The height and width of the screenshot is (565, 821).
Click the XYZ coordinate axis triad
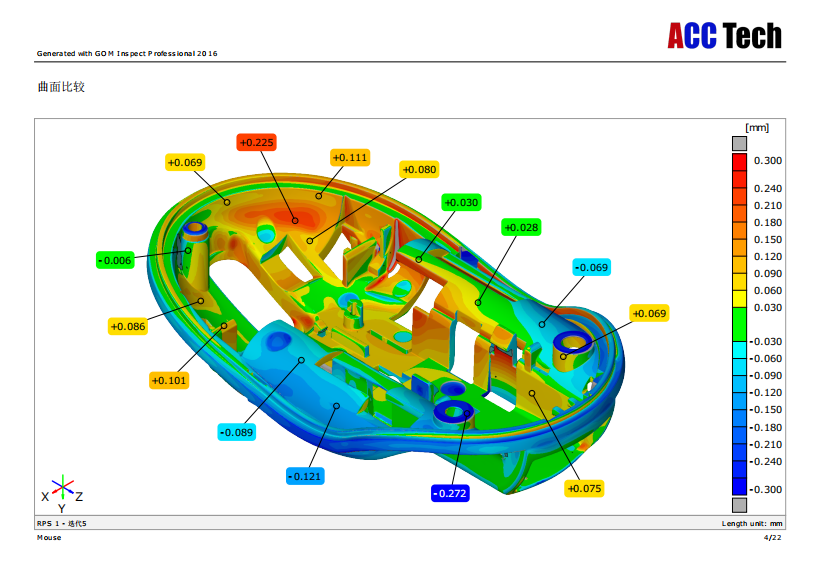coord(62,489)
